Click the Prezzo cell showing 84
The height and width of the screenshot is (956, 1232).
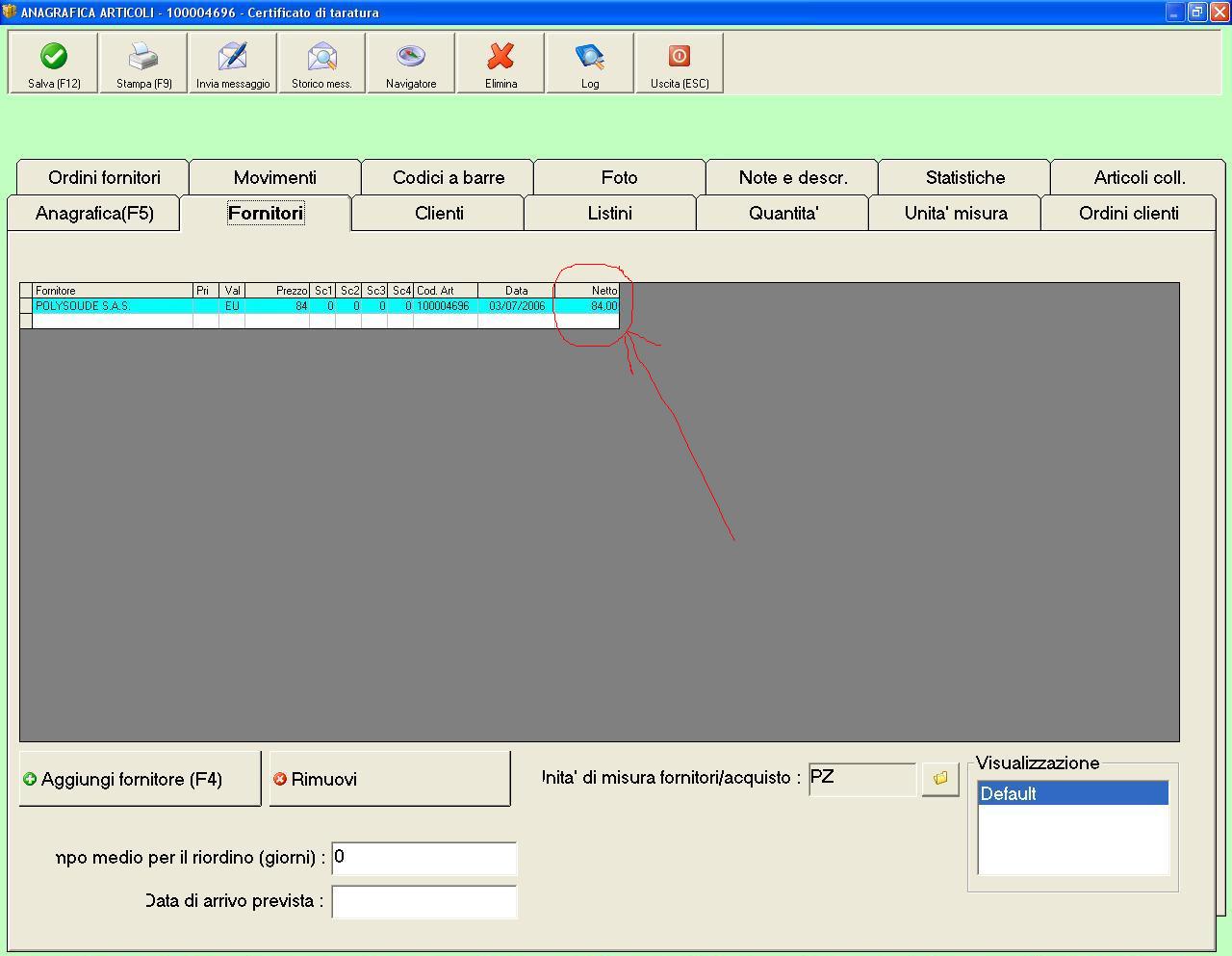277,306
